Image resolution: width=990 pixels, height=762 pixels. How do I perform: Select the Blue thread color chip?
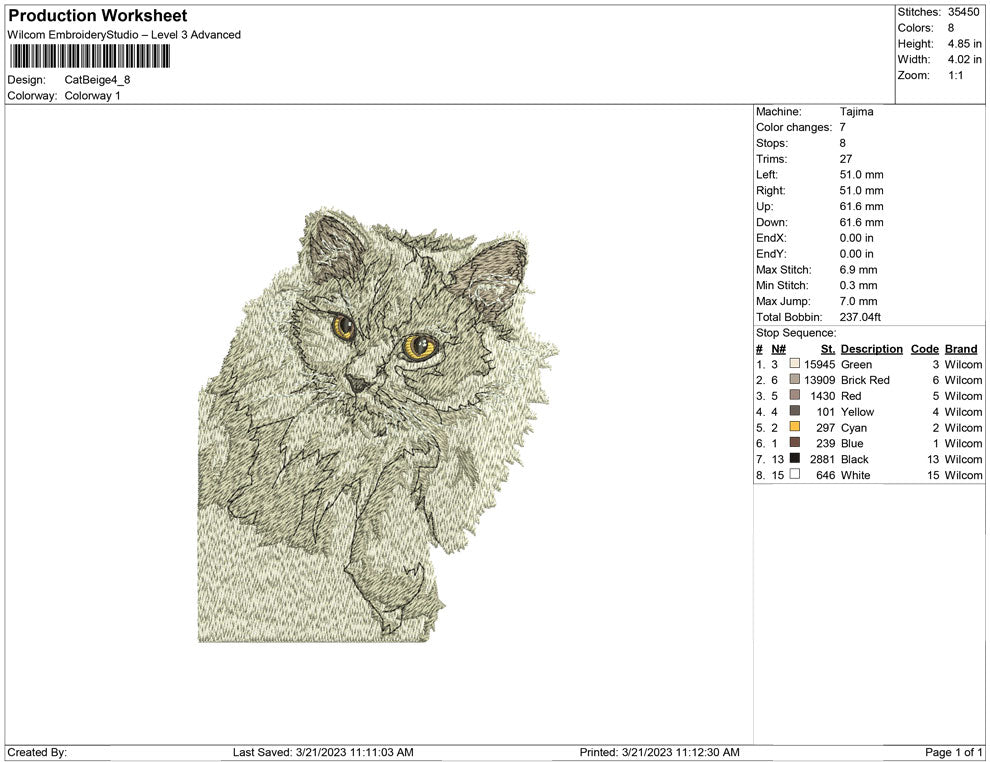(793, 443)
